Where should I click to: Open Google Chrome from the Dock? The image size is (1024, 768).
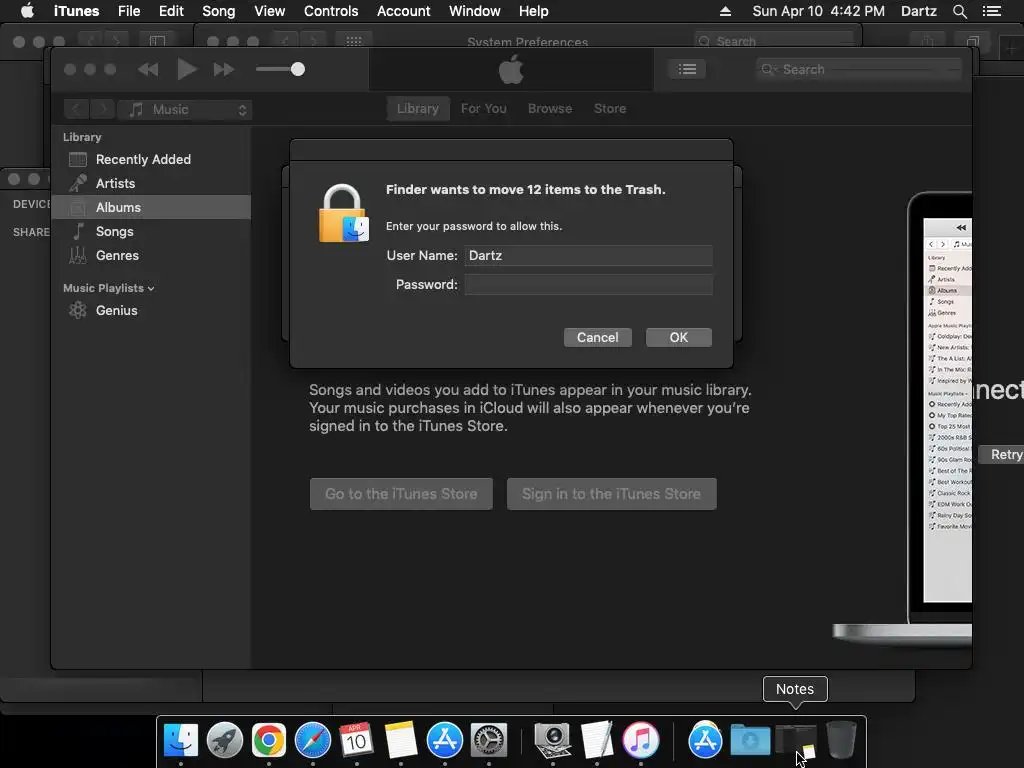(x=268, y=740)
